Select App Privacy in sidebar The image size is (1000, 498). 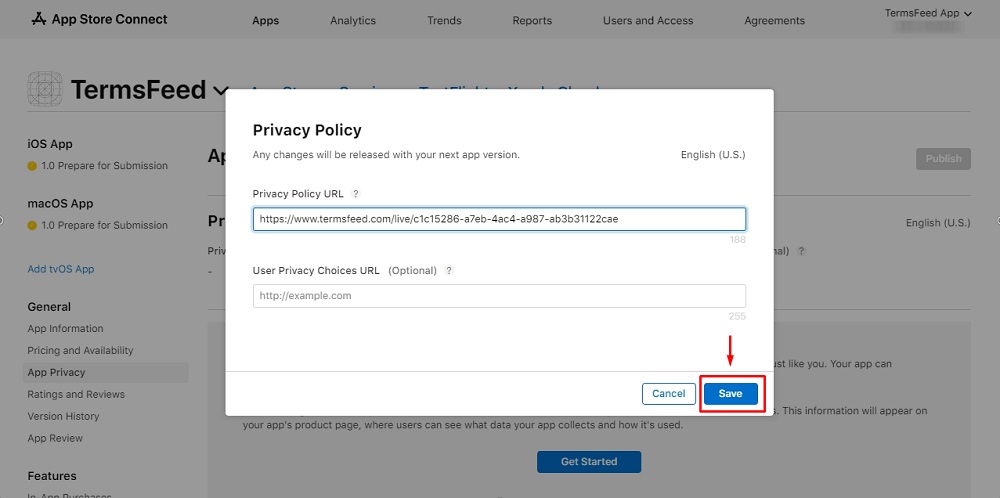(105, 372)
